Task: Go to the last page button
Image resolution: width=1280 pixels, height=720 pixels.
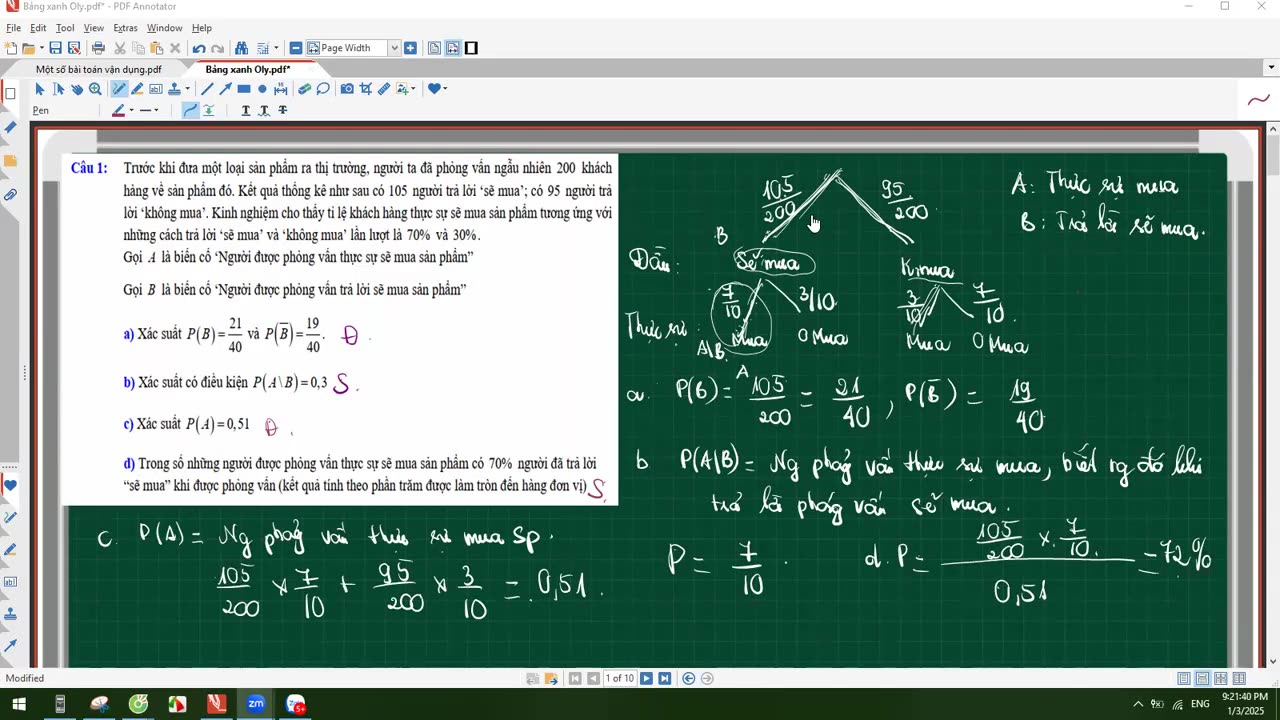Action: [664, 678]
